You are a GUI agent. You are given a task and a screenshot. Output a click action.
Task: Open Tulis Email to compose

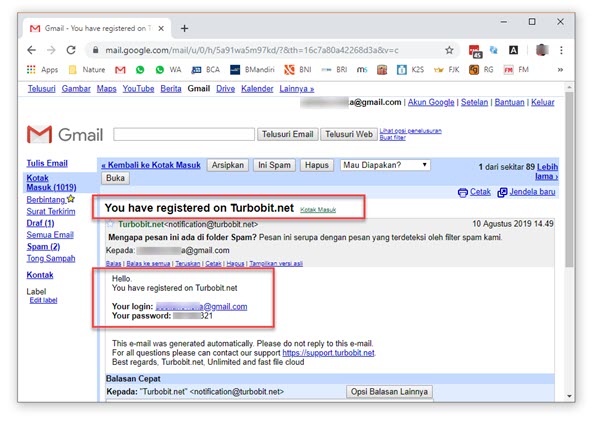47,163
